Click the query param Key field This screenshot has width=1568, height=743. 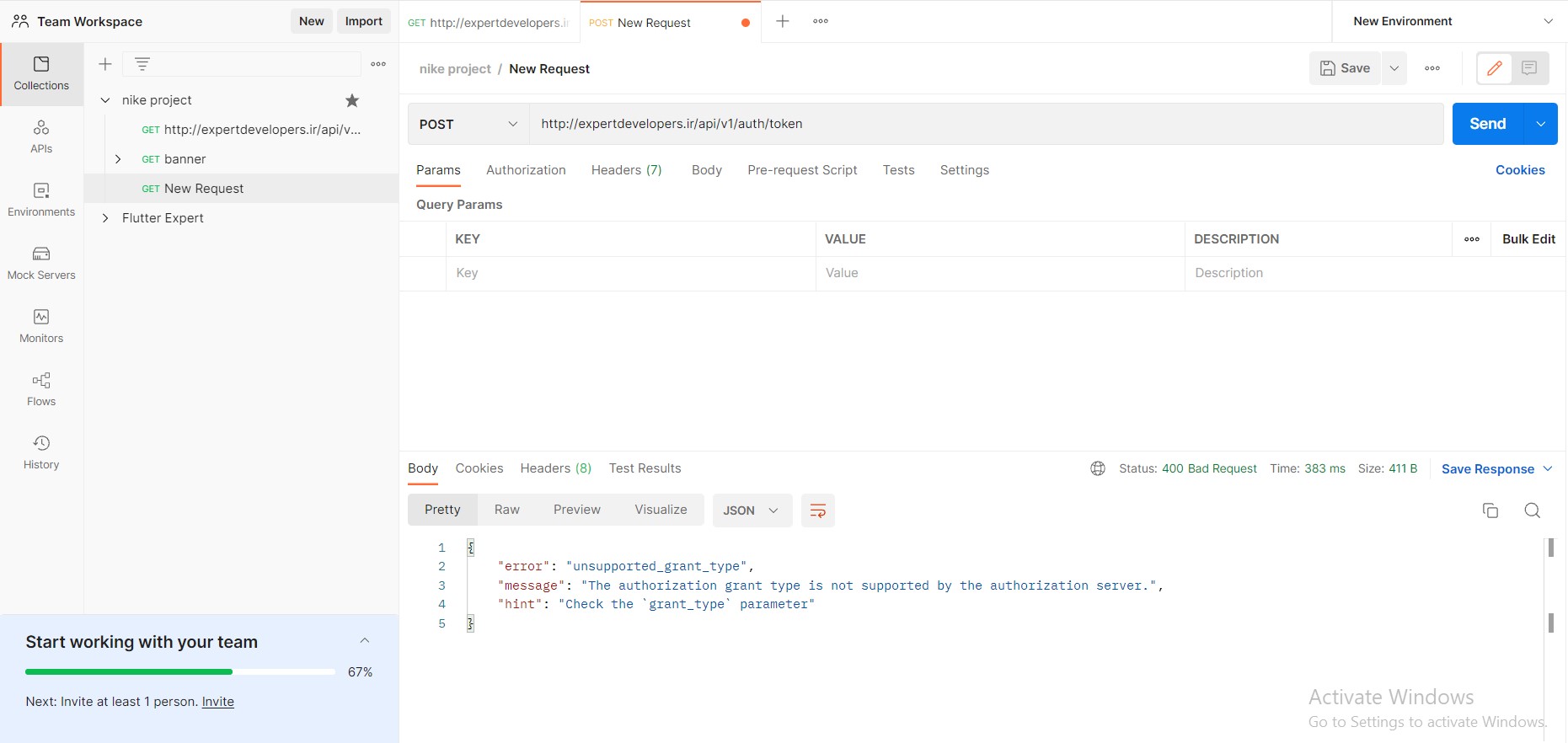(x=630, y=273)
